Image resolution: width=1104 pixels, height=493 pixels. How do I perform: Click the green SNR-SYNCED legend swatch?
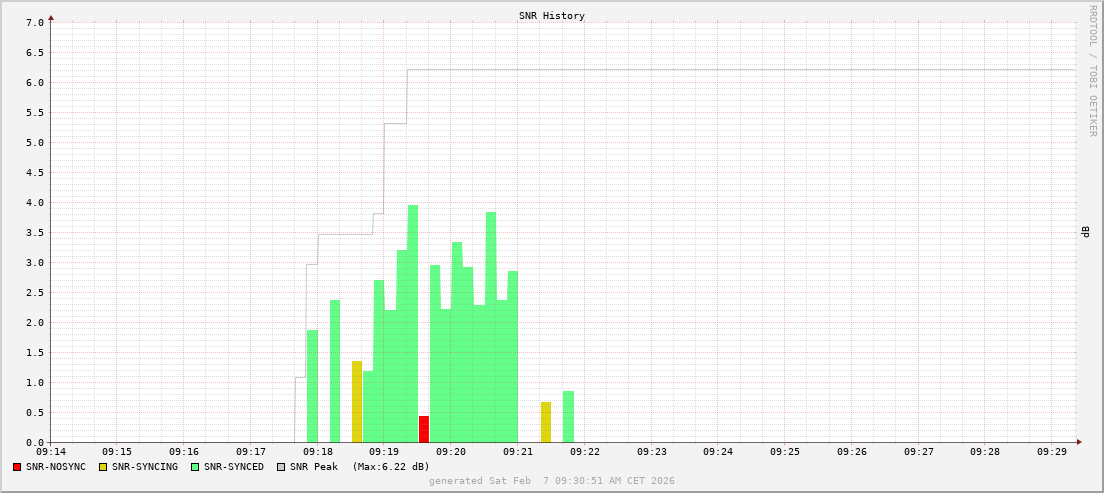(194, 467)
